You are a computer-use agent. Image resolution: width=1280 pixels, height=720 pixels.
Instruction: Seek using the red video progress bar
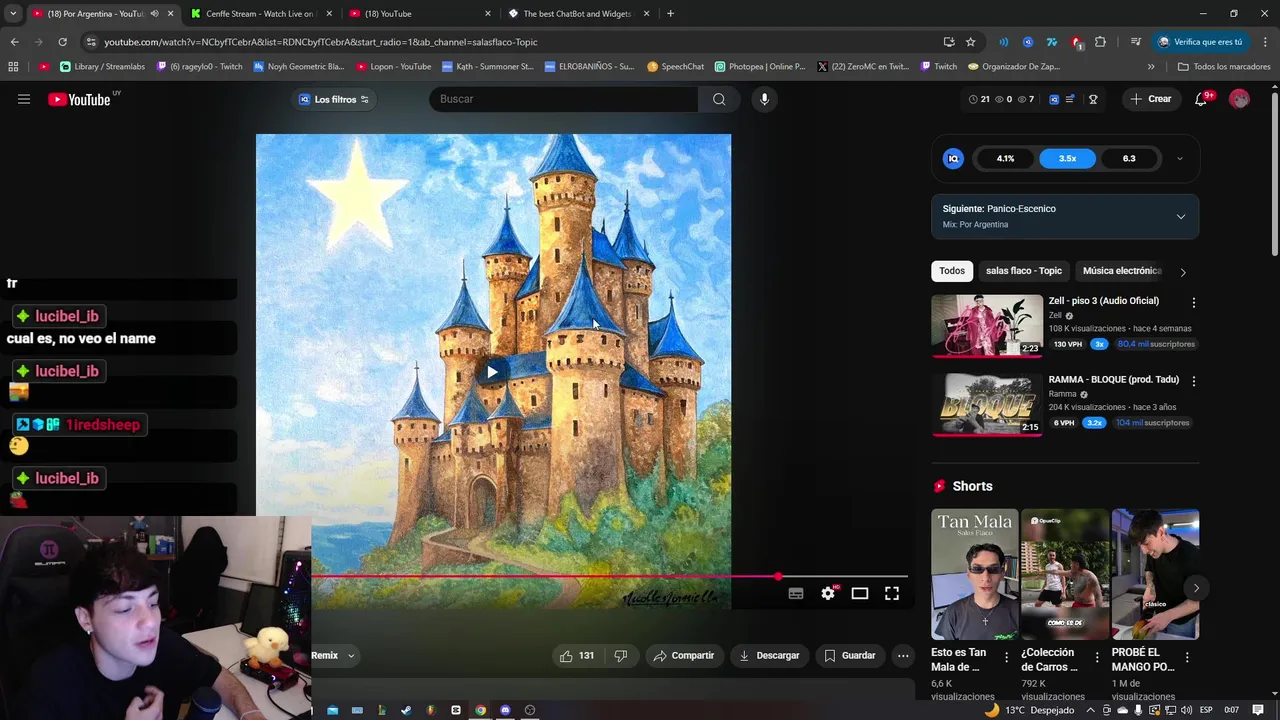pyautogui.click(x=609, y=577)
